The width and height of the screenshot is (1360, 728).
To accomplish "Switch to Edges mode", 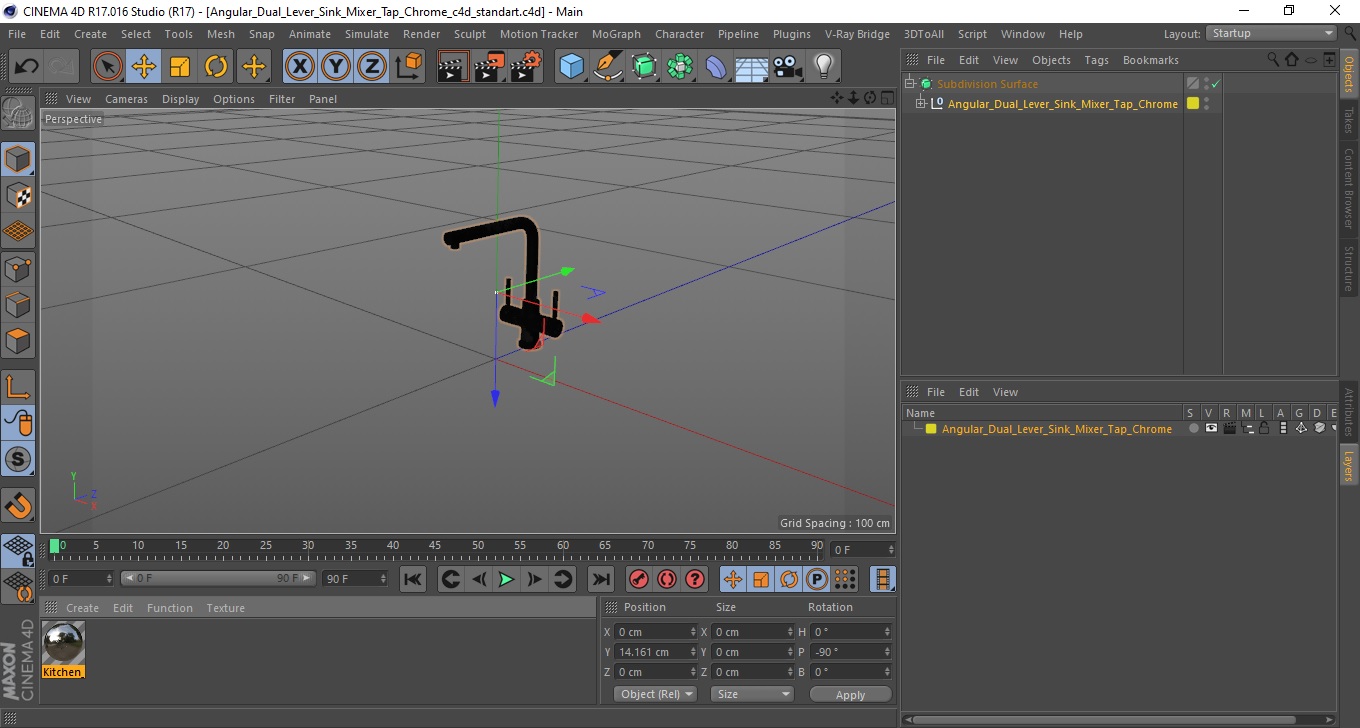I will pos(18,304).
